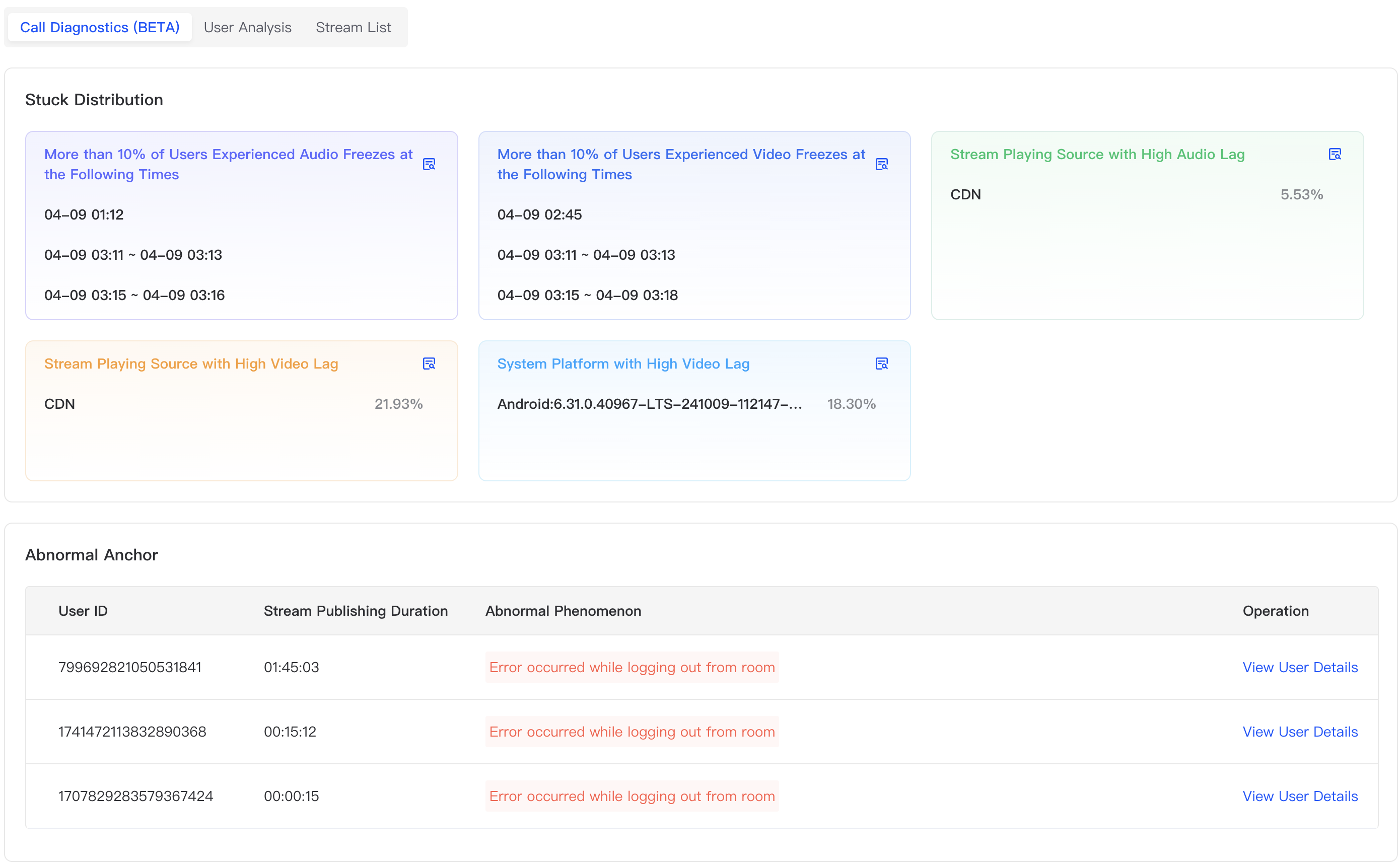The image size is (1400, 867).
Task: Select the Call Diagnostics (BETA) tab
Action: (100, 28)
